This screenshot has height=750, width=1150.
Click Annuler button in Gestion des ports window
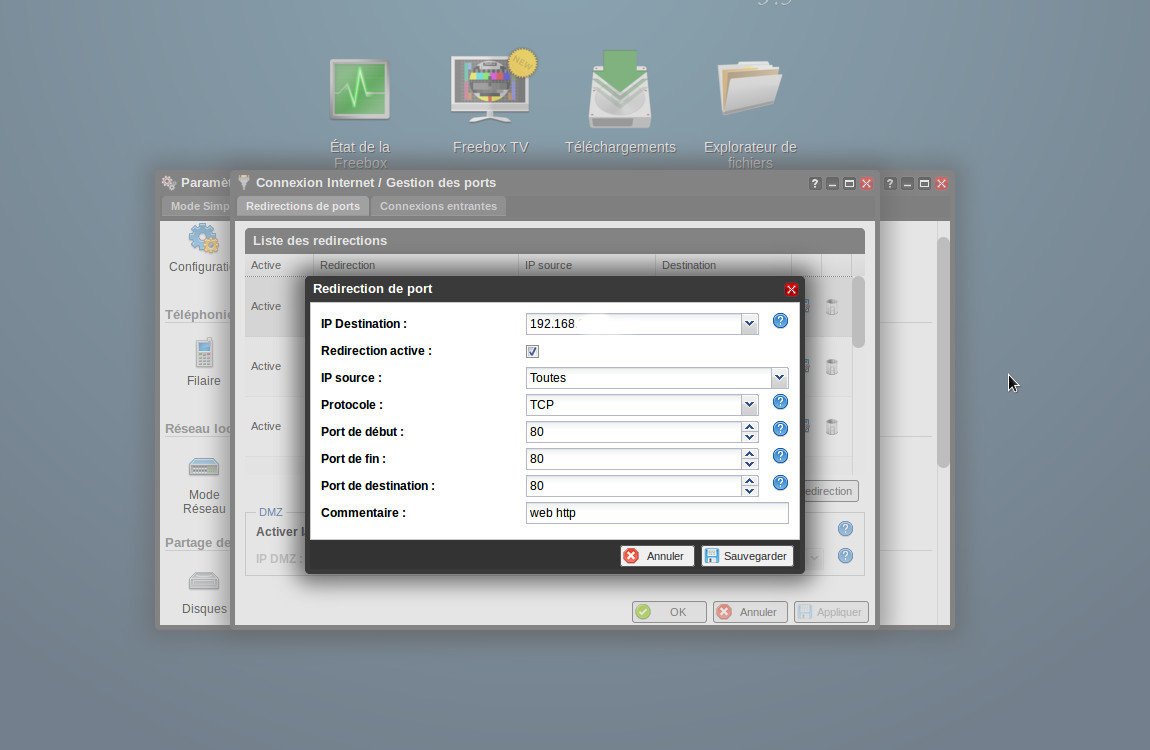[x=750, y=611]
